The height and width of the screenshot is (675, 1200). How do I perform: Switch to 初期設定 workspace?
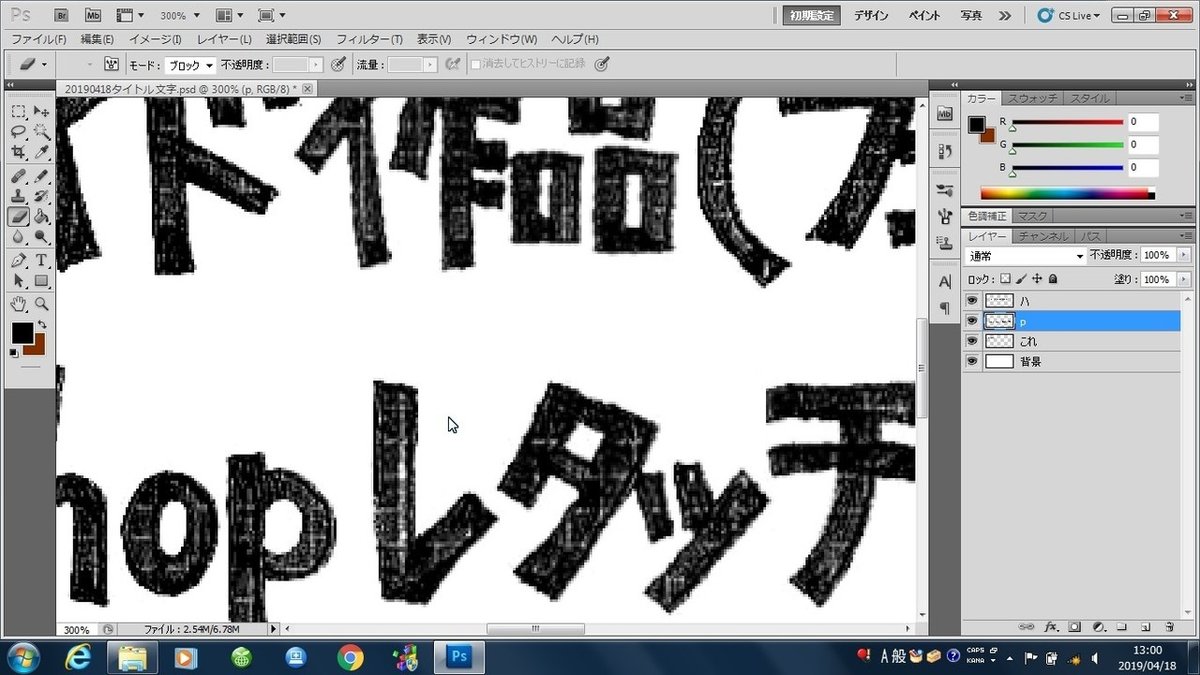(x=812, y=15)
